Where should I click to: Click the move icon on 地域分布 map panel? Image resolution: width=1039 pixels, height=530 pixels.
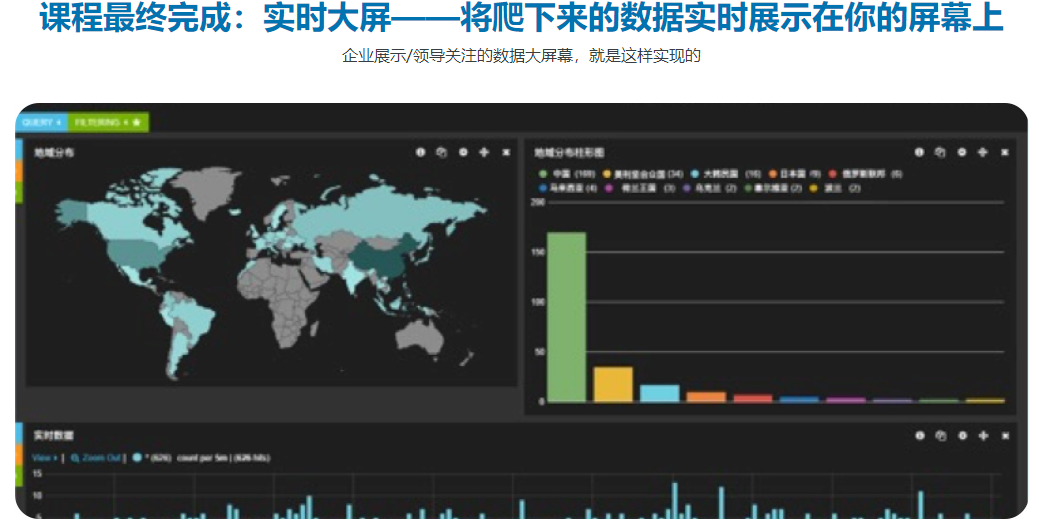coord(484,152)
